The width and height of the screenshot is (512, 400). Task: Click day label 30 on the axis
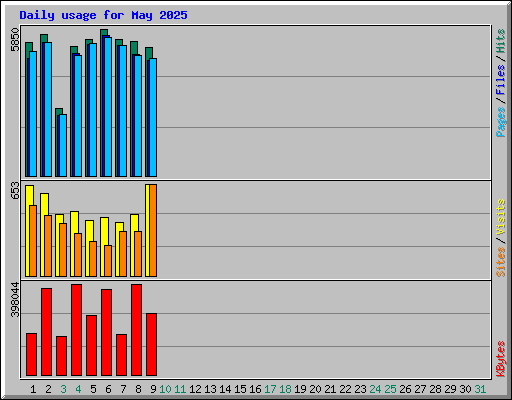pyautogui.click(x=465, y=389)
